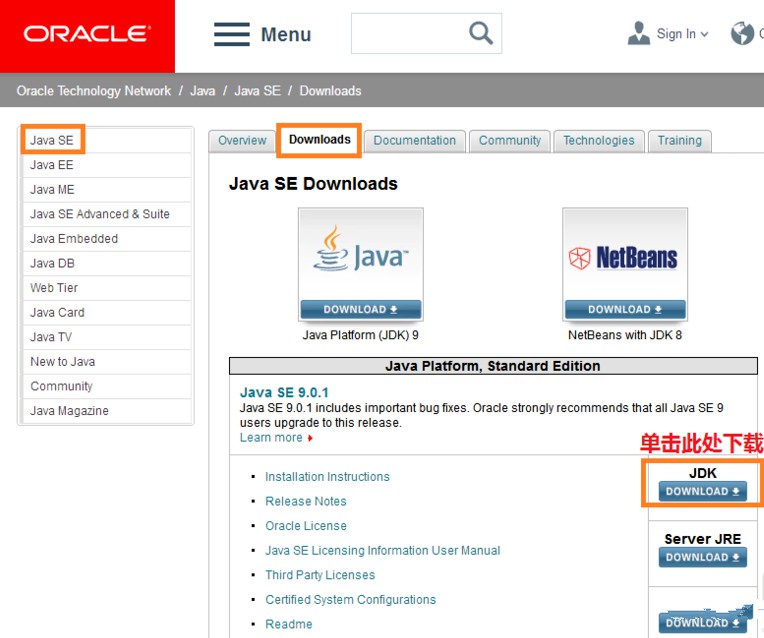
Task: Switch to the Overview tab
Action: [242, 141]
